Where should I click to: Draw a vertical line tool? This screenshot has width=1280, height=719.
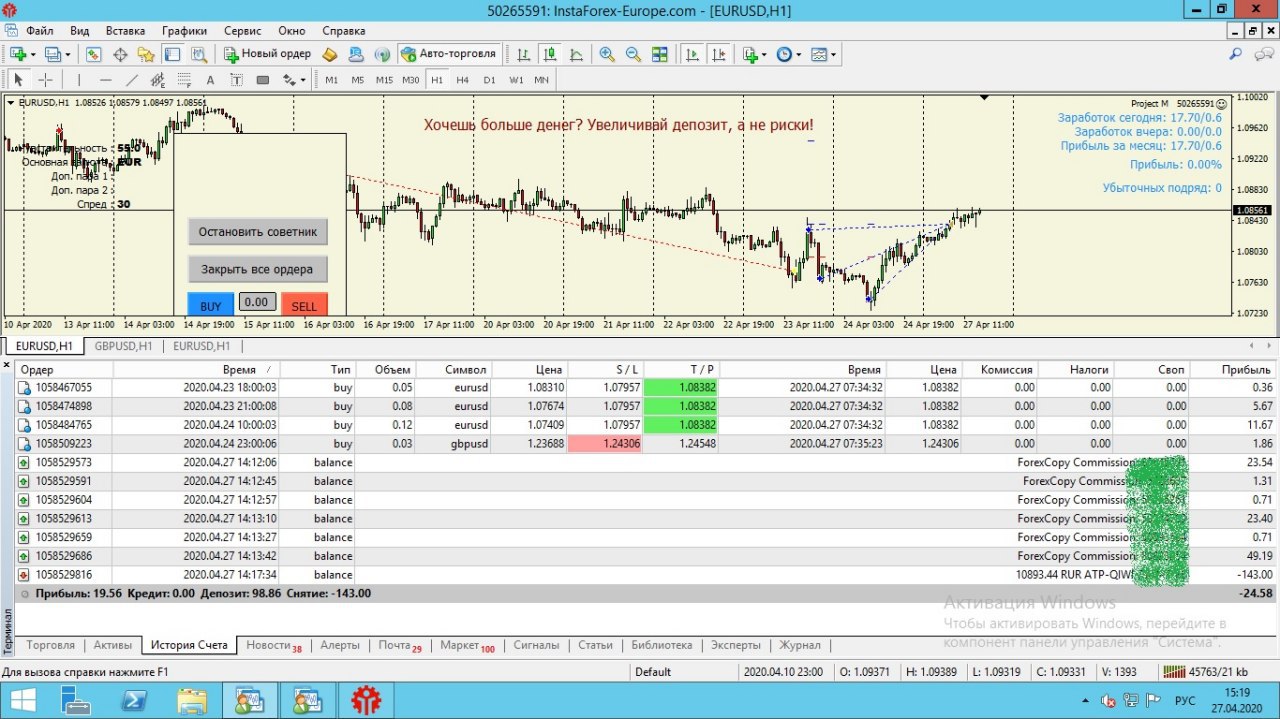78,80
